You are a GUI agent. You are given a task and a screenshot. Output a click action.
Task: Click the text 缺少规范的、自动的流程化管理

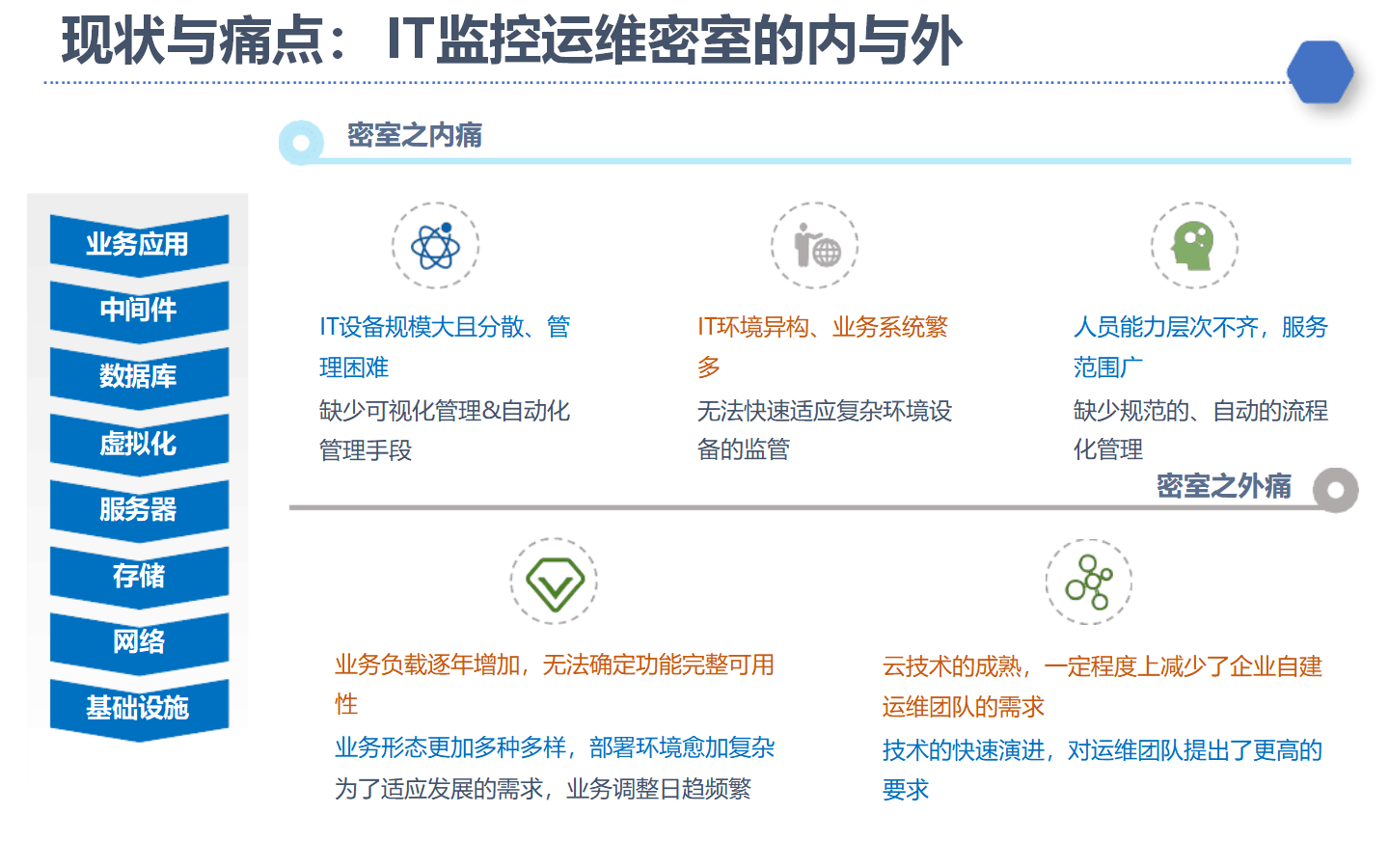(x=1201, y=430)
